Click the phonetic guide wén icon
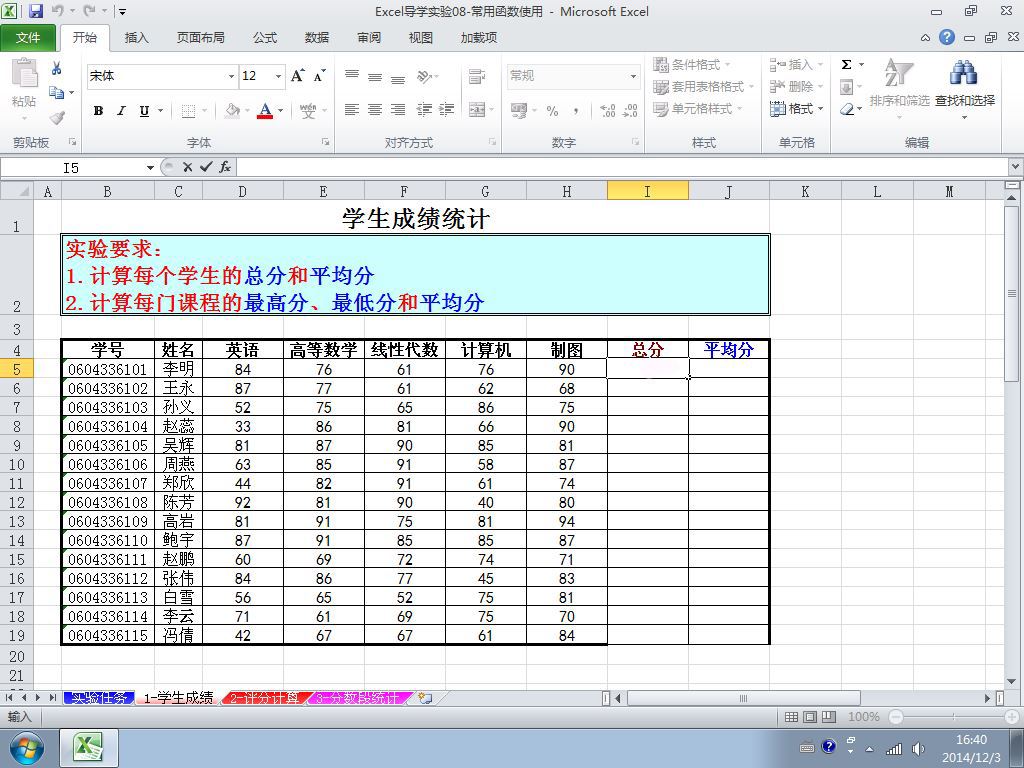The image size is (1024, 768). [308, 110]
